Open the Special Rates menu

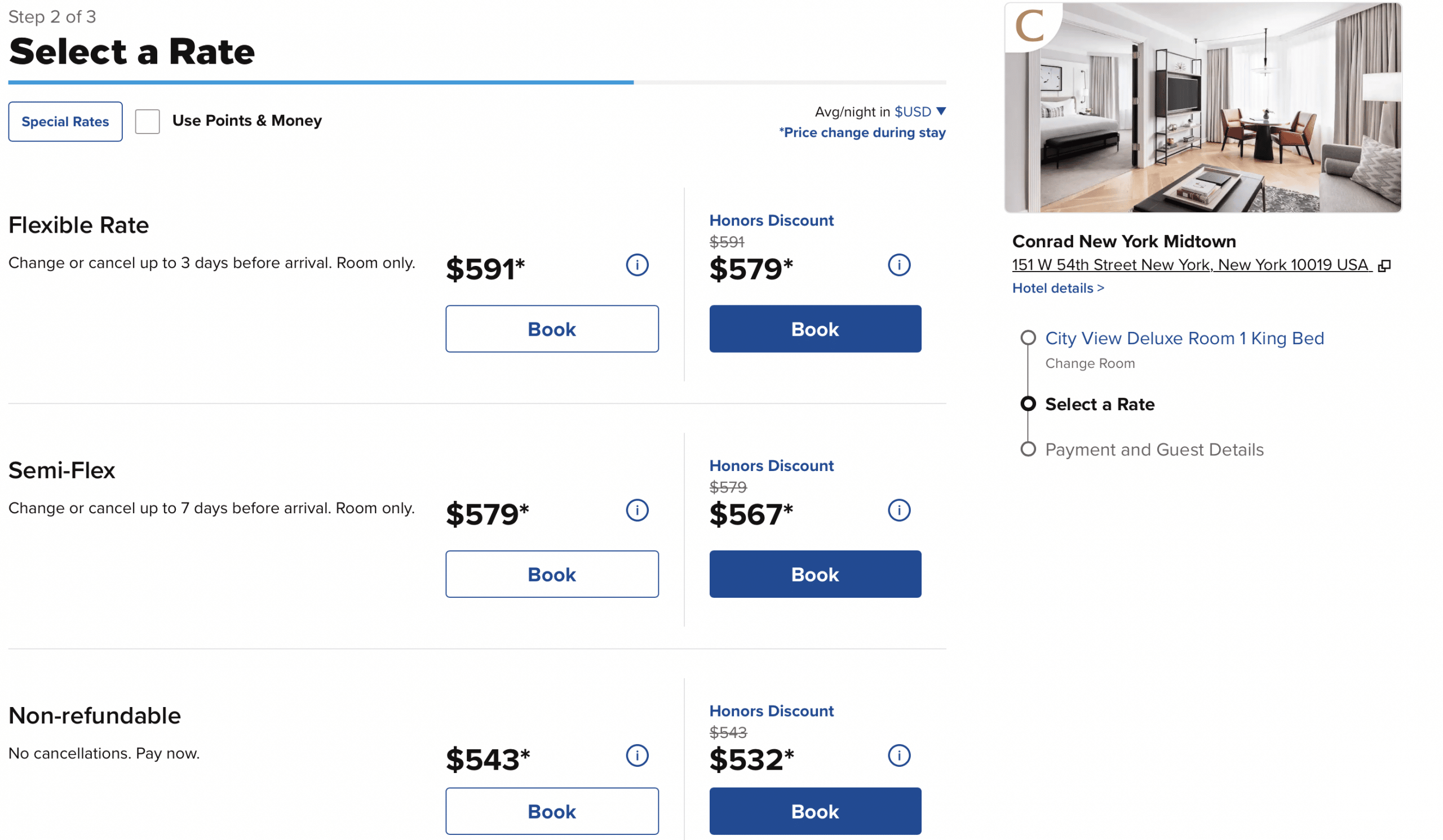(65, 121)
